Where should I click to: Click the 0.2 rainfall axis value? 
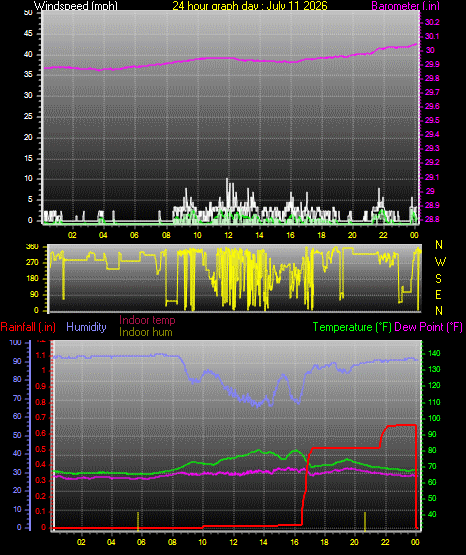click(x=41, y=496)
